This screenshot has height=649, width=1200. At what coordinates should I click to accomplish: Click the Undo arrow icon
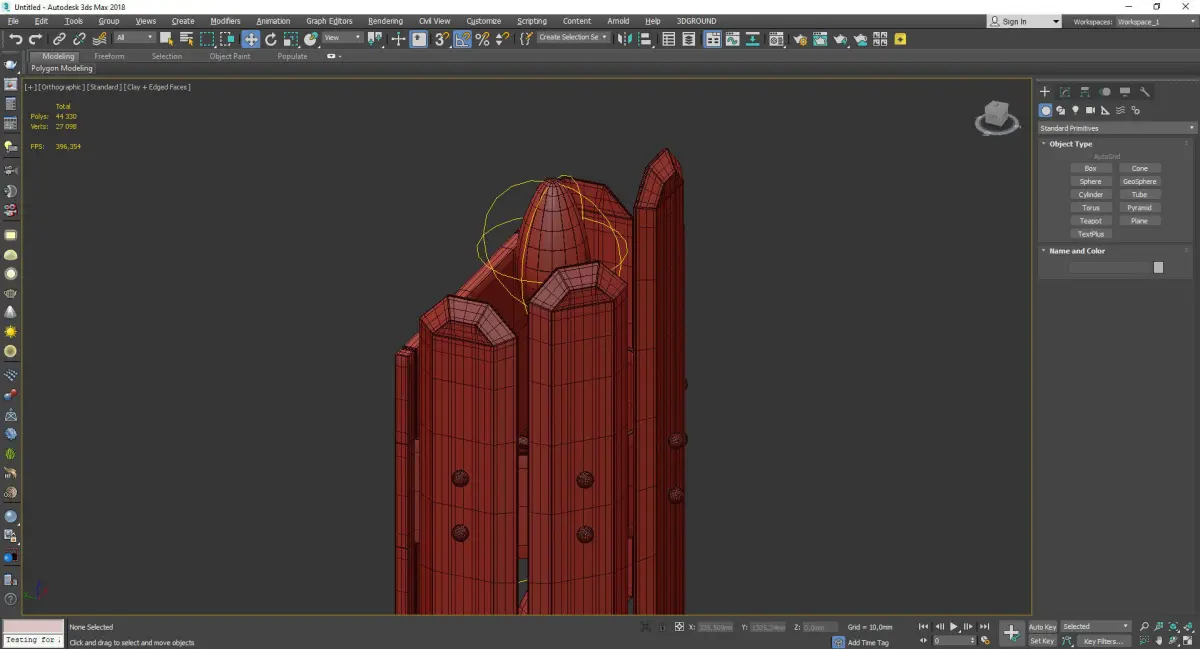[15, 39]
